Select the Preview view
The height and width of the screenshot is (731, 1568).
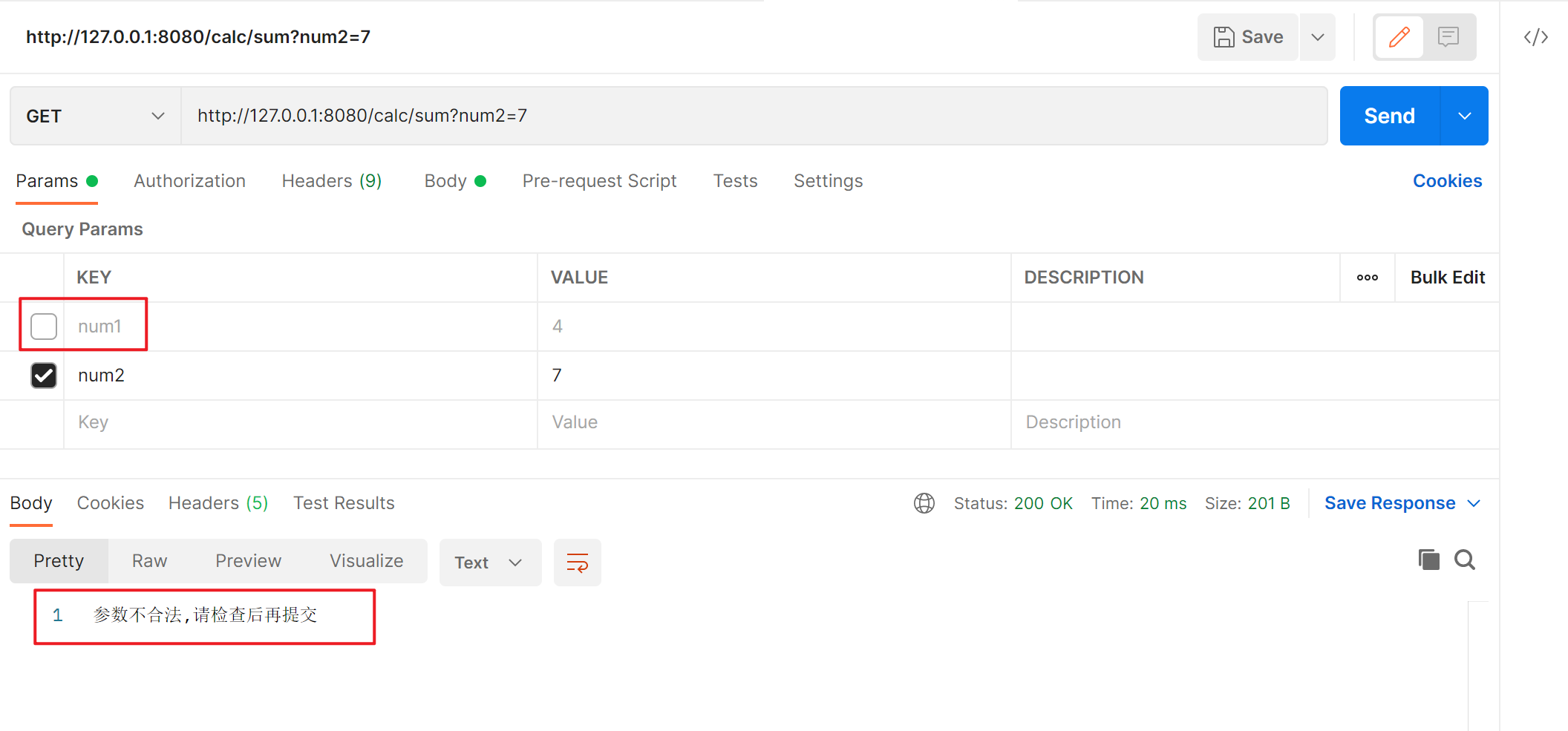pyautogui.click(x=248, y=561)
